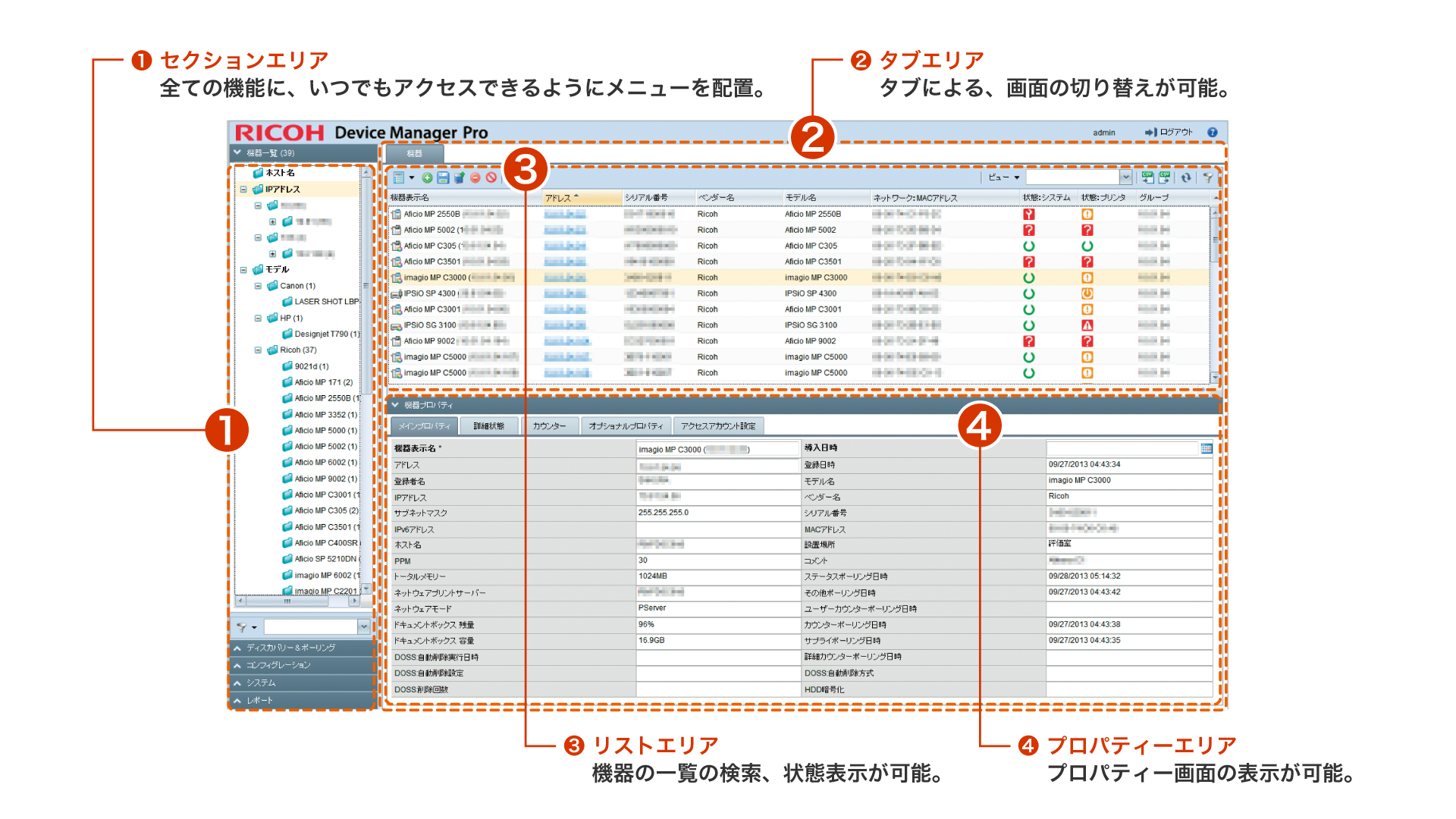This screenshot has height=819, width=1456.
Task: Save the device list using the floppy disk icon
Action: click(x=444, y=177)
